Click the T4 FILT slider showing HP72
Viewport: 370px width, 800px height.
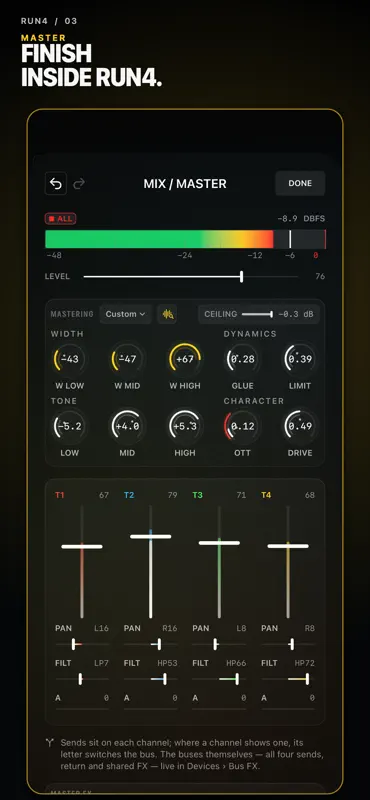[x=288, y=679]
